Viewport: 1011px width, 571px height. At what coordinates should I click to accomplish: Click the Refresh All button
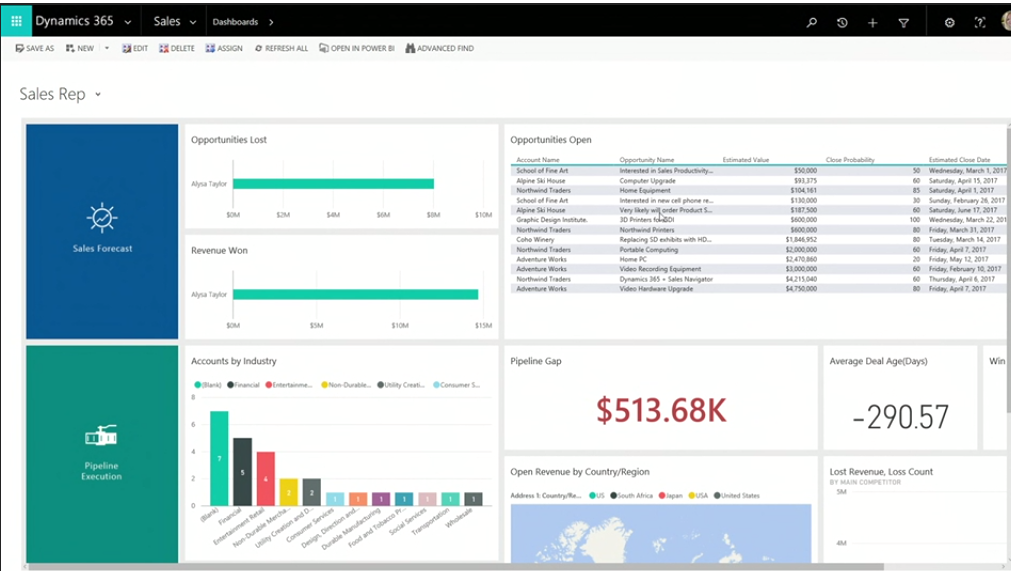281,48
